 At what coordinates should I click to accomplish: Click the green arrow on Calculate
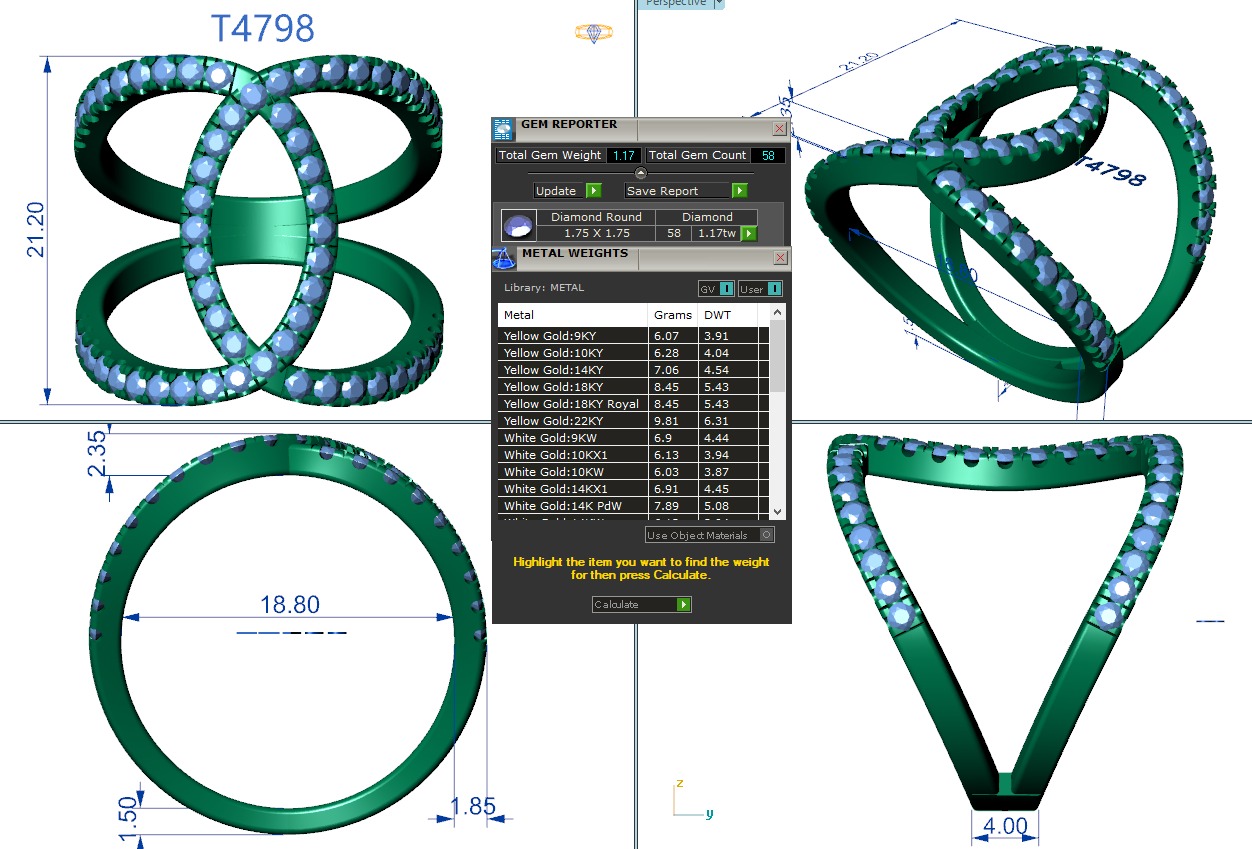pos(683,605)
